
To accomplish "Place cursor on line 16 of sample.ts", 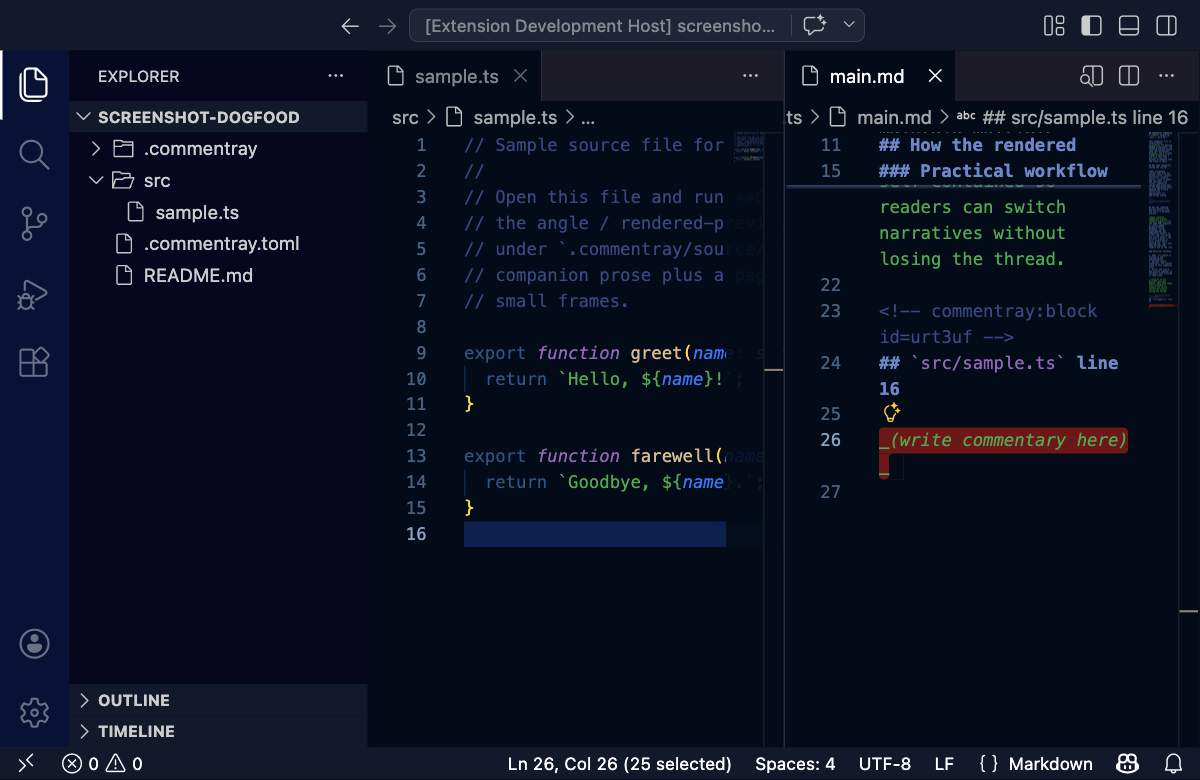I will pyautogui.click(x=594, y=534).
